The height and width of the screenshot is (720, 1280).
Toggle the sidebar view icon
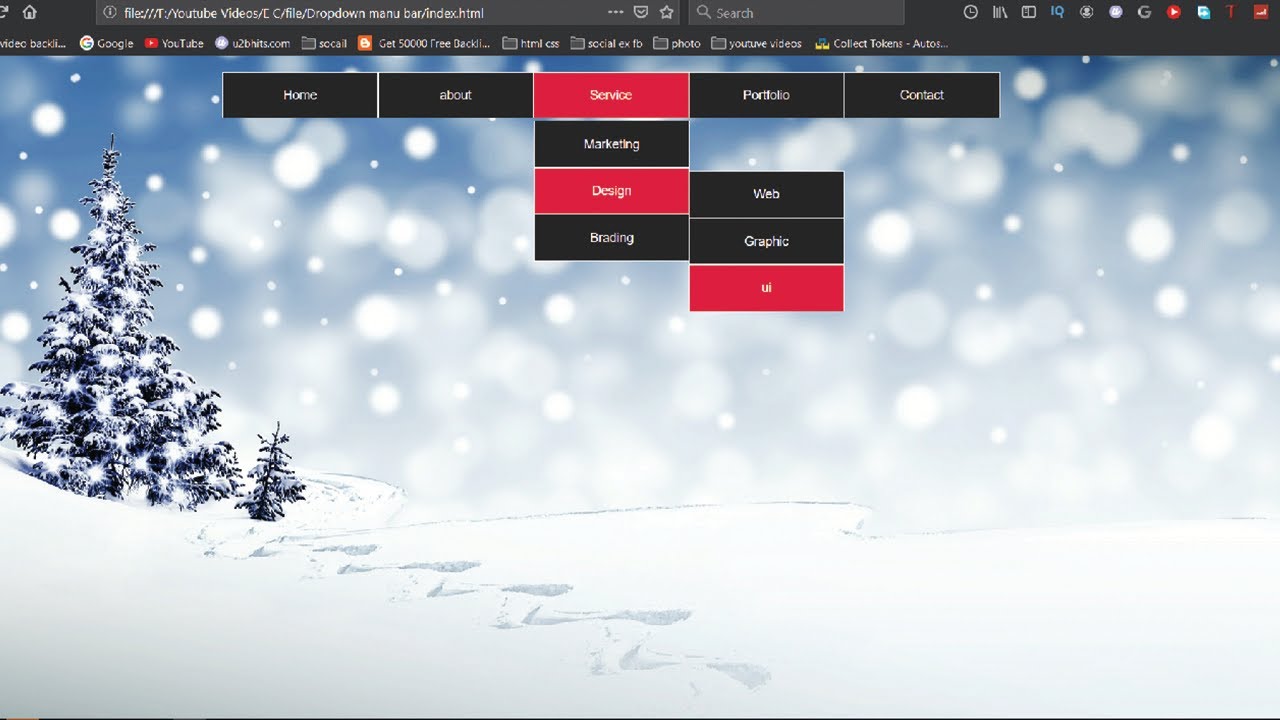(1029, 12)
